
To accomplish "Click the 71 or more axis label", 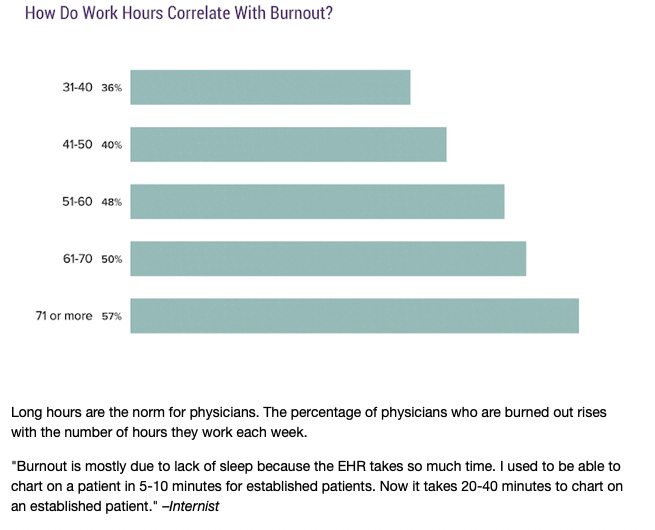I will [x=64, y=316].
